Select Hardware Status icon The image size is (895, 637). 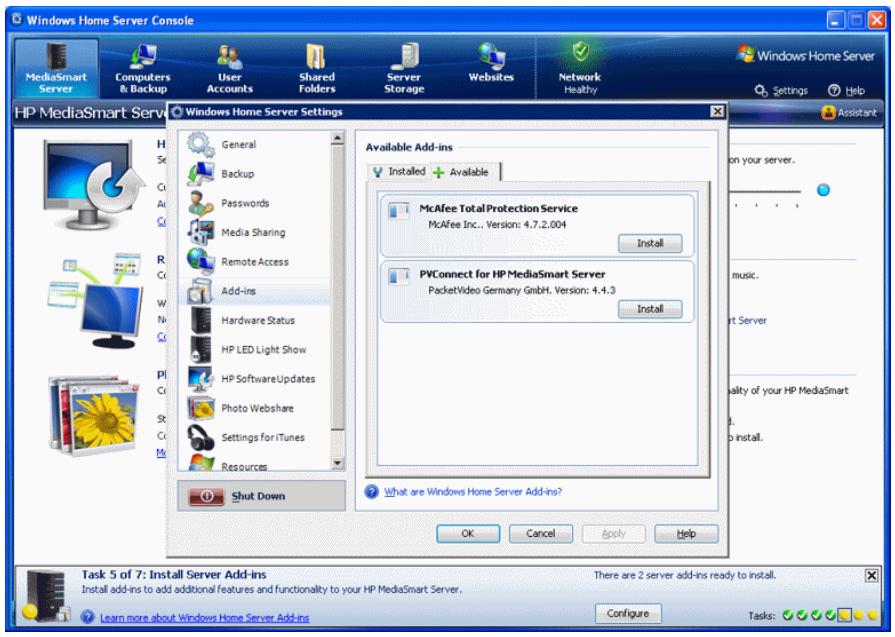200,320
